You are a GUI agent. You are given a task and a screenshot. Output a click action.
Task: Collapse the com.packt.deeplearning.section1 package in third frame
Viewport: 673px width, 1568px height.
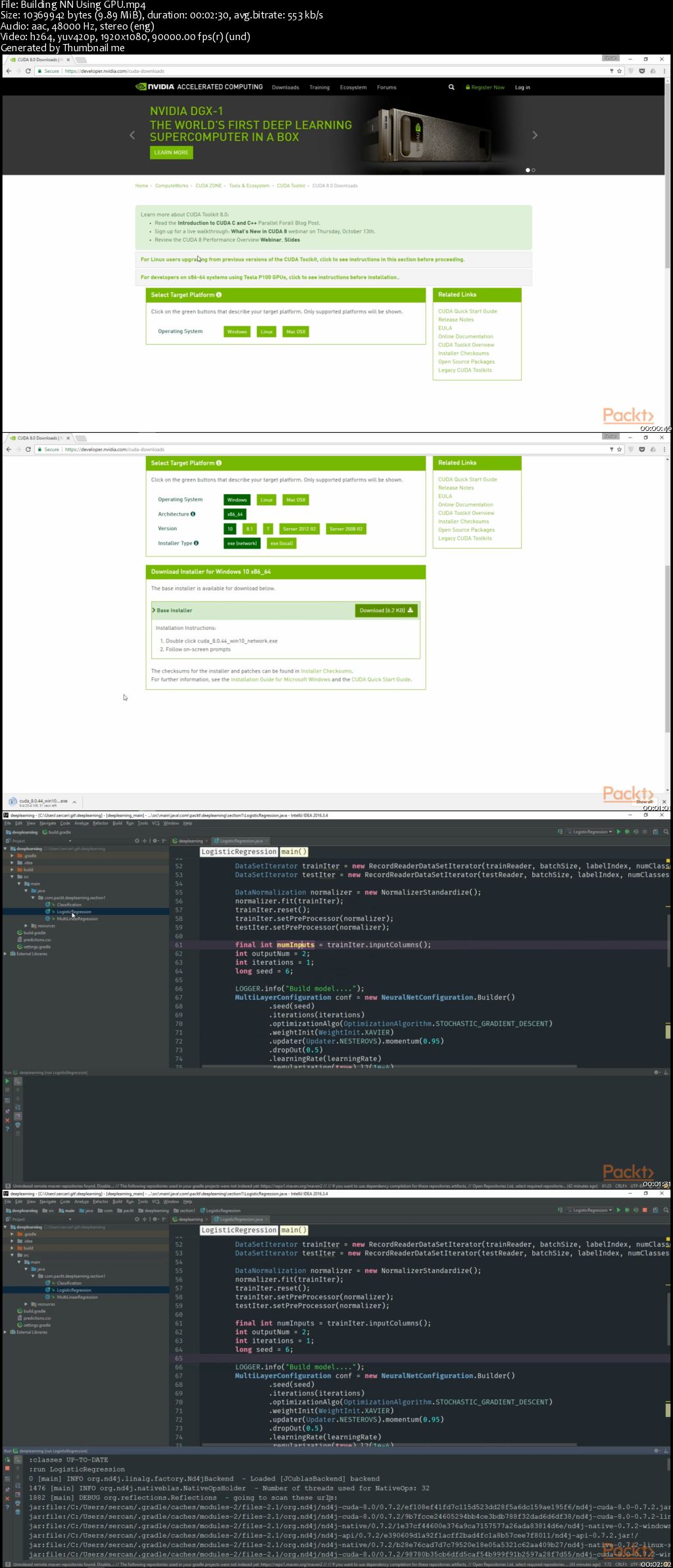(33, 898)
